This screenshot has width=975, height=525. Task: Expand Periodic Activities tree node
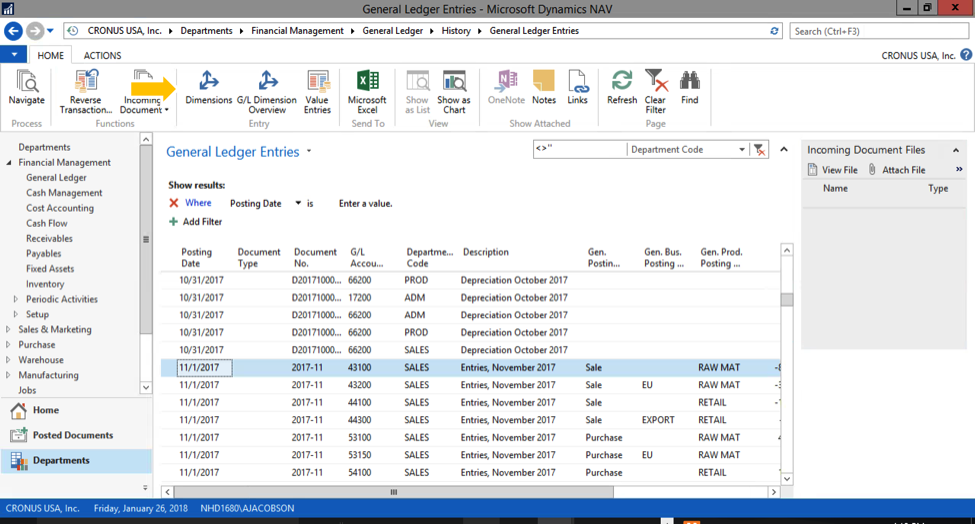tap(16, 299)
